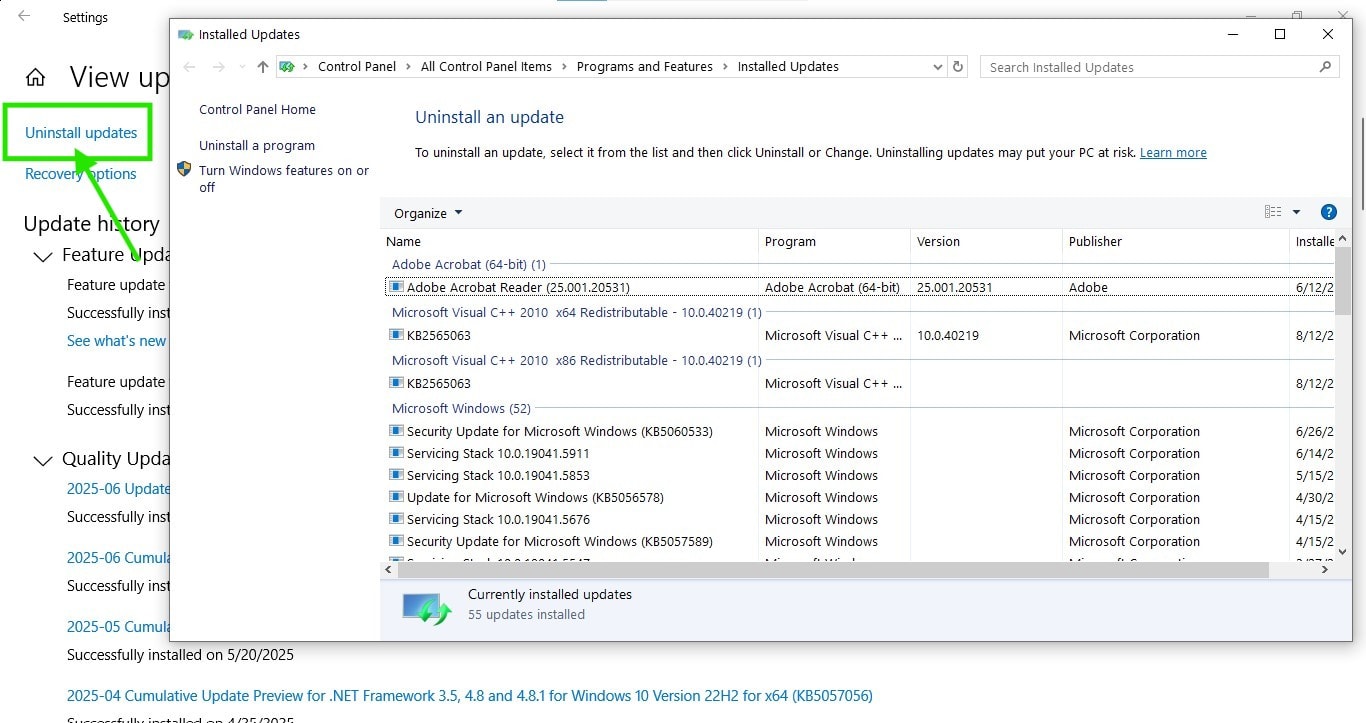Open the Learn more link
Image resolution: width=1366 pixels, height=723 pixels.
1173,153
